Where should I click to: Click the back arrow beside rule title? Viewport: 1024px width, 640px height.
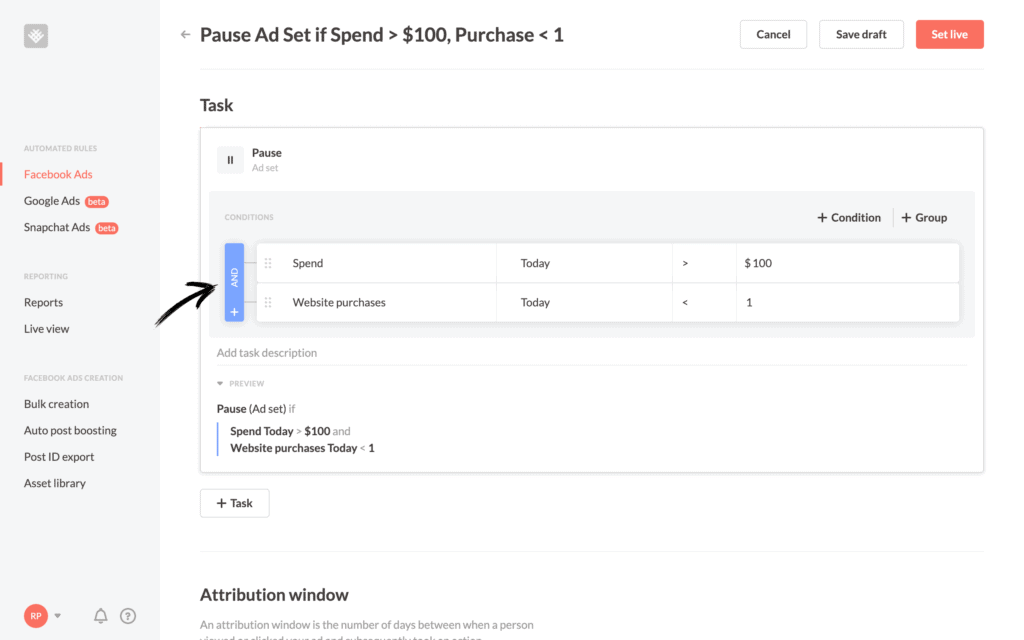coord(185,35)
